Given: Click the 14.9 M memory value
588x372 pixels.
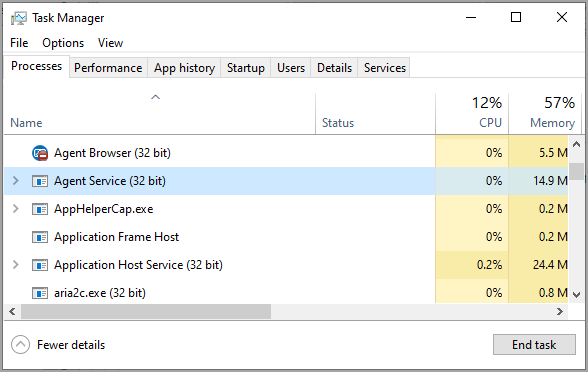Looking at the screenshot, I should click(x=550, y=181).
